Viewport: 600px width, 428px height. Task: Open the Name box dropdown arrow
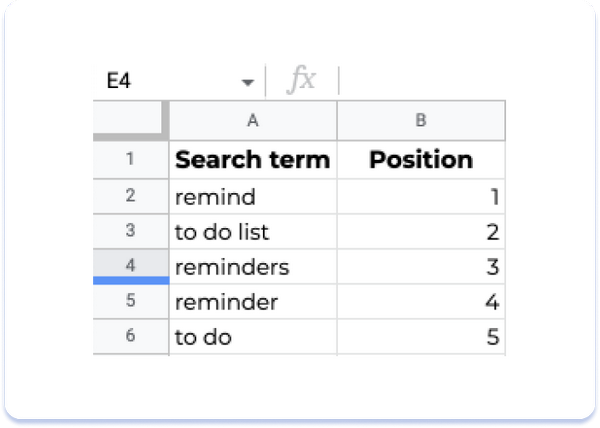pos(248,82)
